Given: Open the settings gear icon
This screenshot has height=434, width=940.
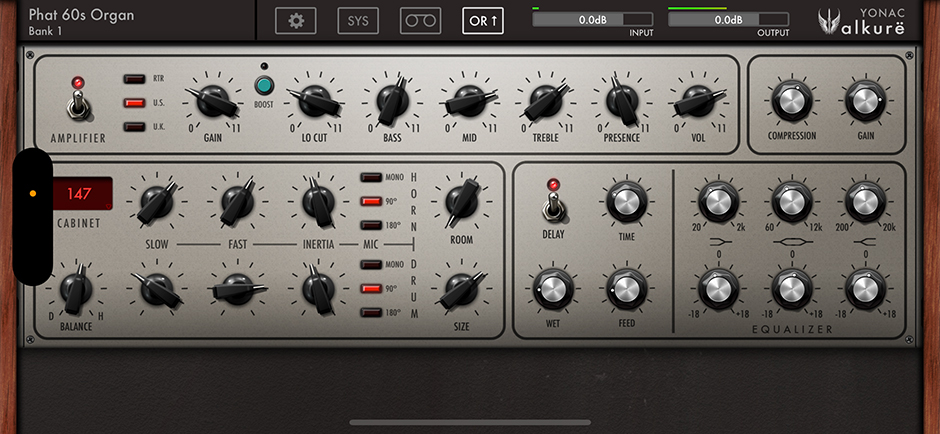Looking at the screenshot, I should 296,21.
